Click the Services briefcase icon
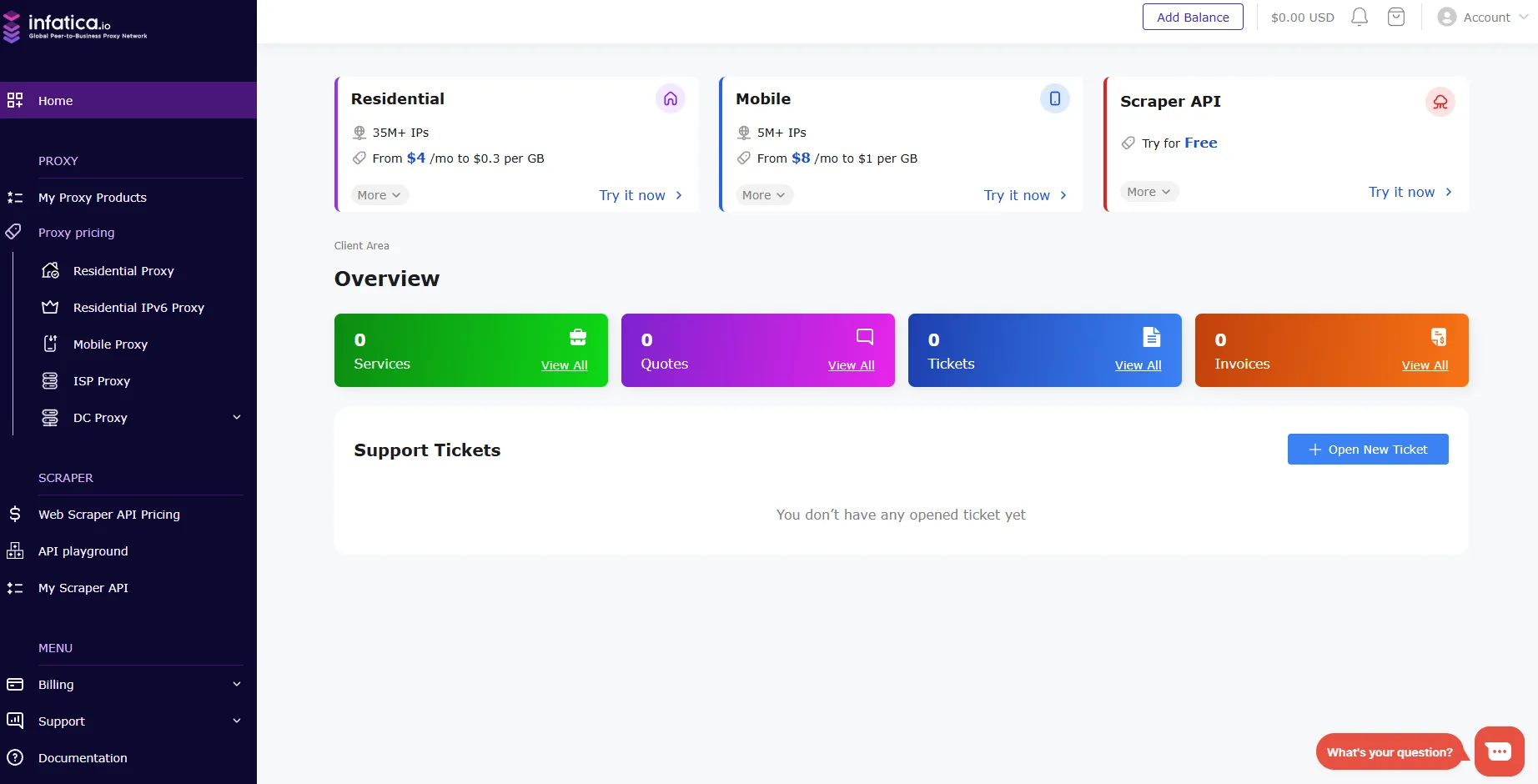Viewport: 1538px width, 784px height. tap(578, 337)
